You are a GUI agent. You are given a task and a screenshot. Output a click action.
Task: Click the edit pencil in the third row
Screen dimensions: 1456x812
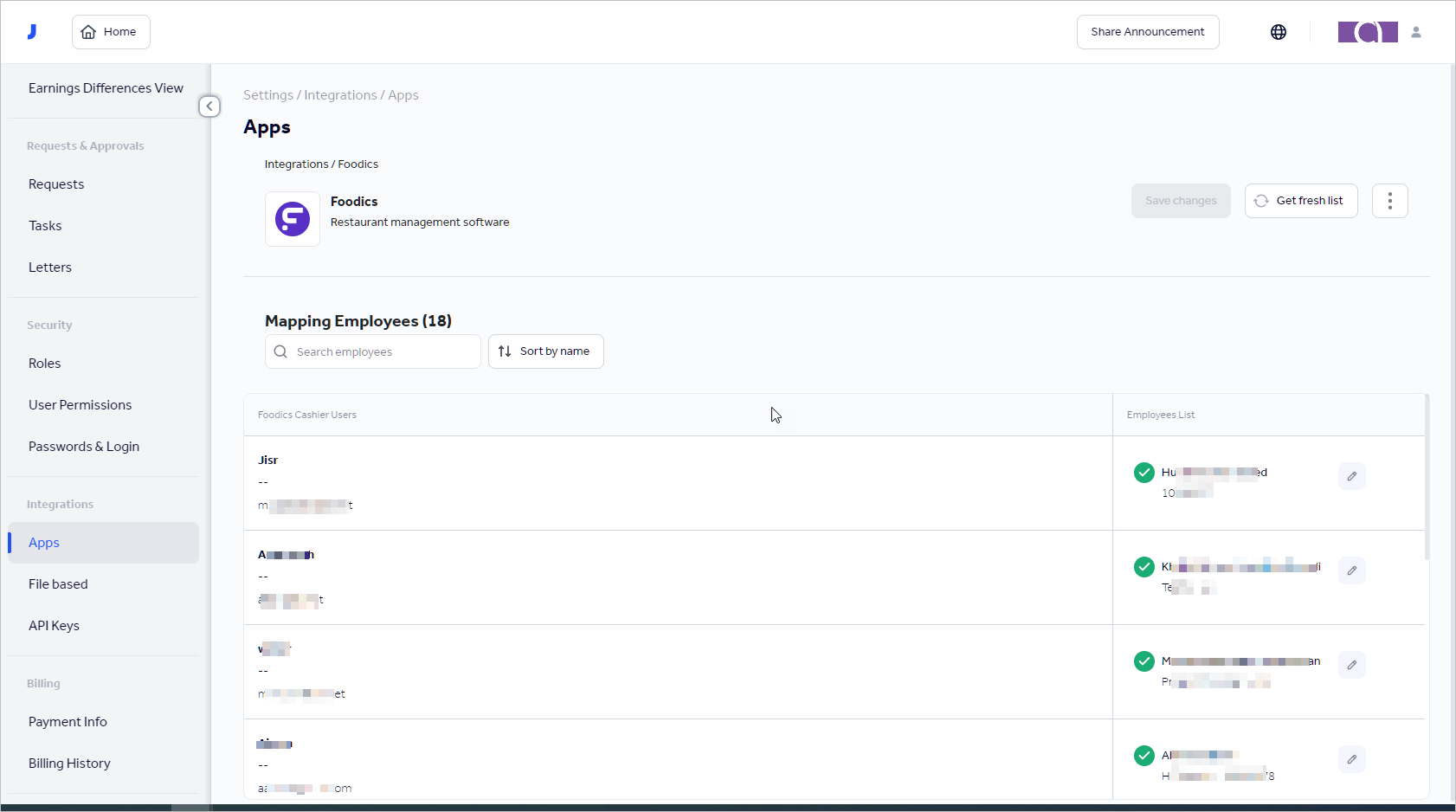pyautogui.click(x=1351, y=665)
